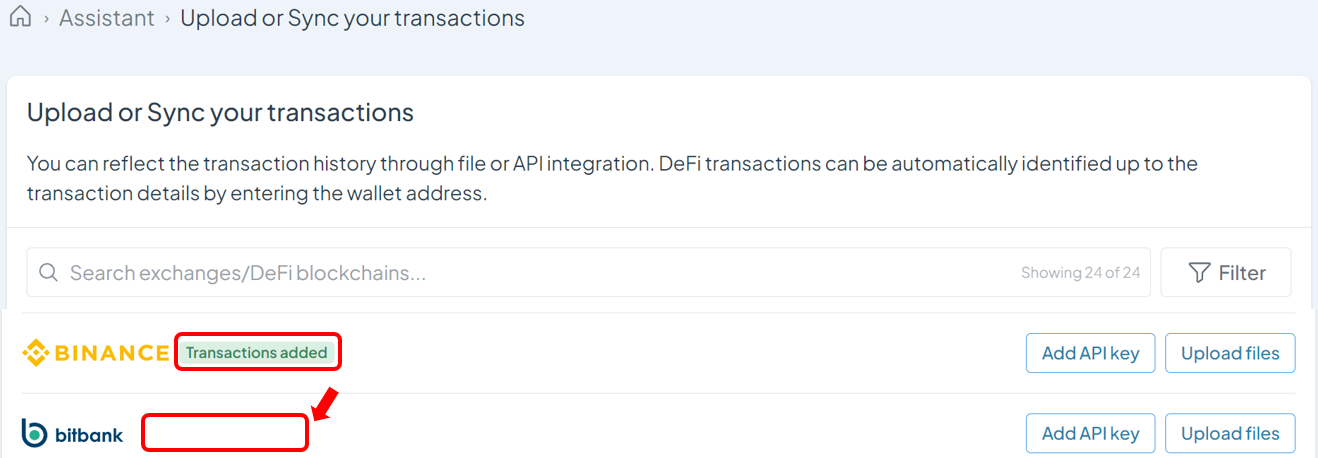
Task: Add API key for bitbank
Action: (x=1090, y=433)
